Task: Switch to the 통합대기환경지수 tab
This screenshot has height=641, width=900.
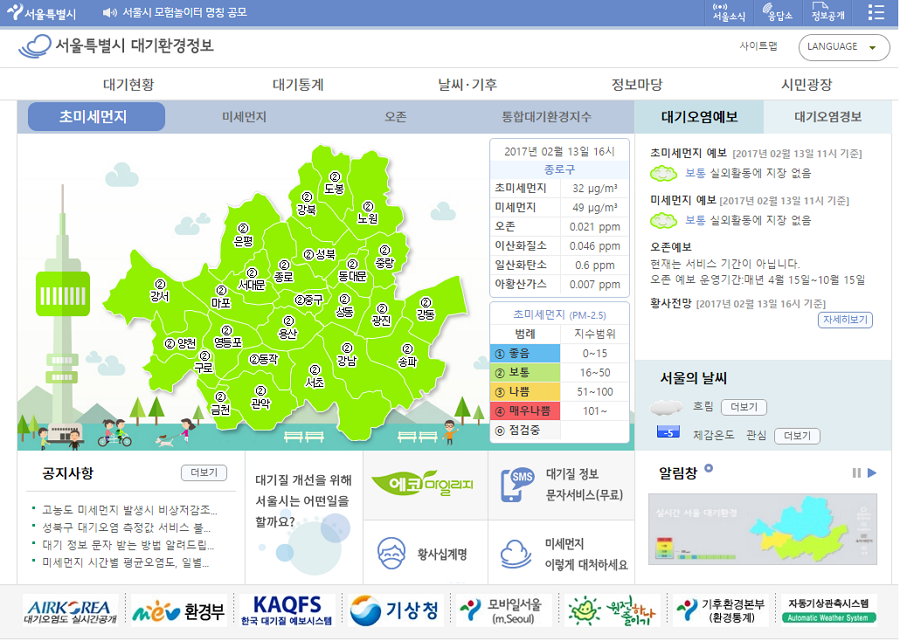Action: (x=546, y=117)
